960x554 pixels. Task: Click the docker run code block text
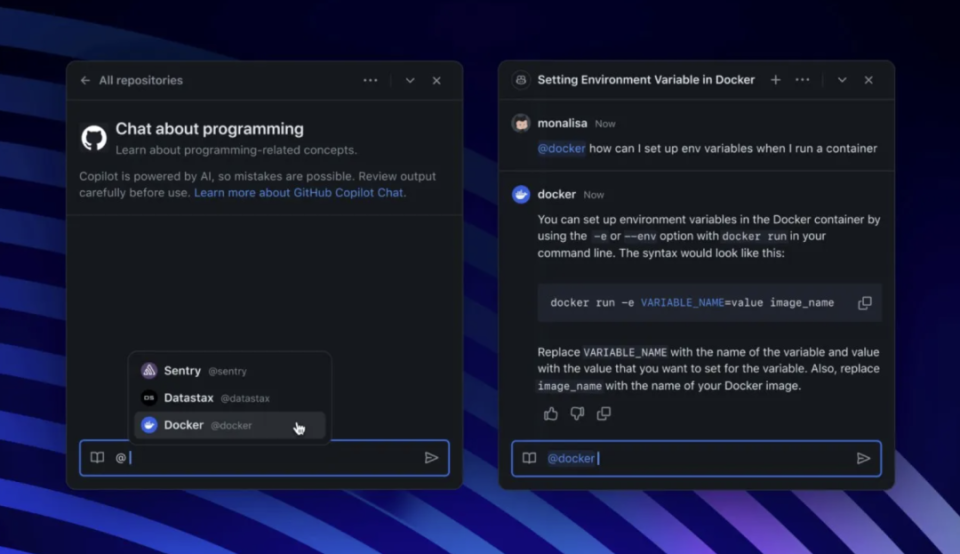pos(692,302)
